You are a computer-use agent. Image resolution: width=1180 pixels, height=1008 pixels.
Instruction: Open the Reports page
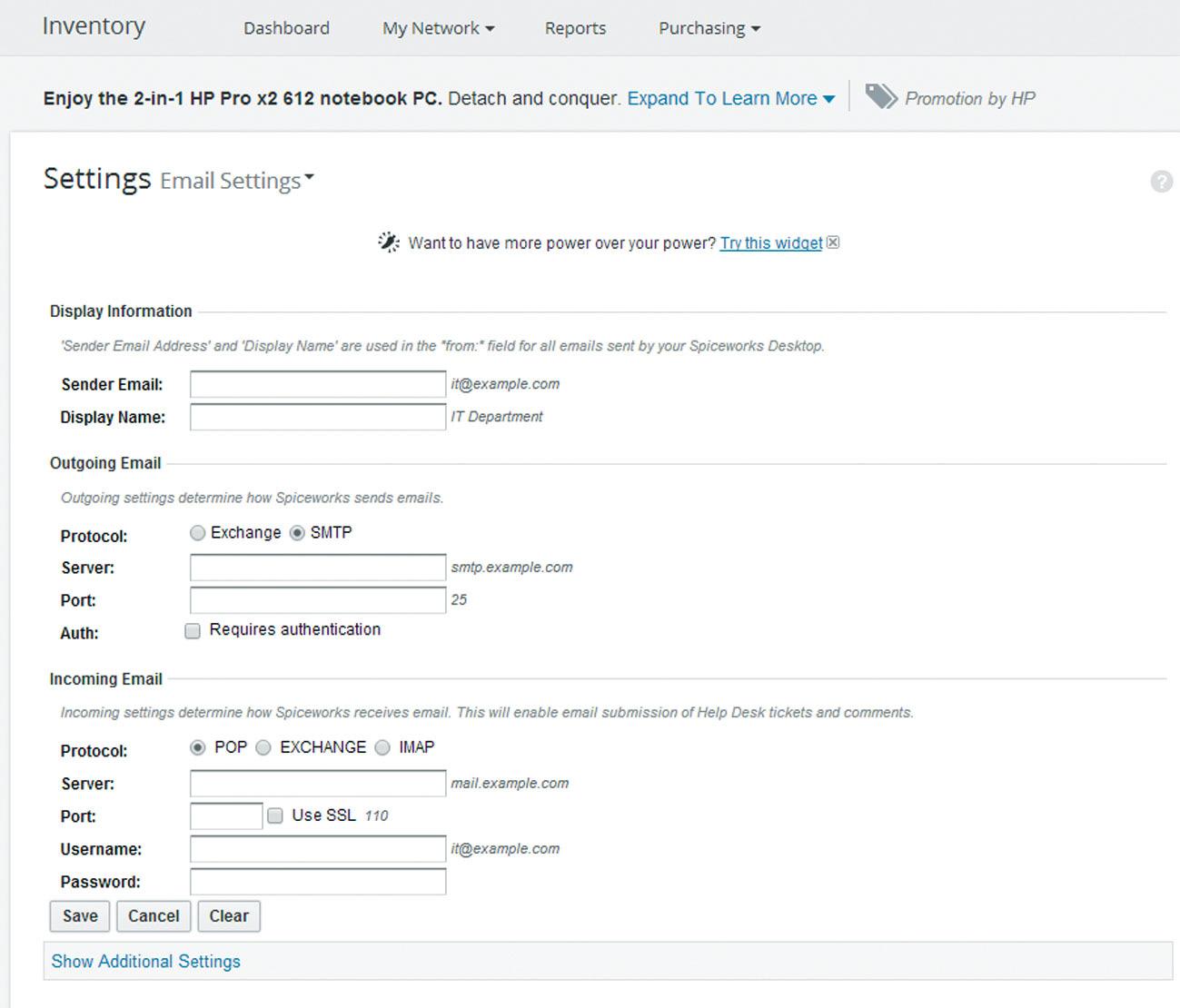point(575,28)
